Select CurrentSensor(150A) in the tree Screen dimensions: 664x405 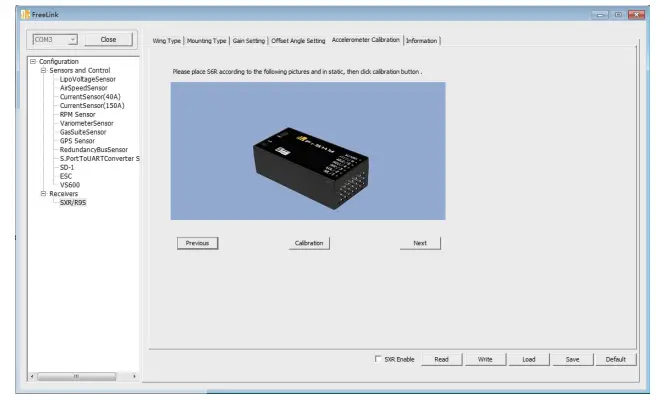(92, 105)
